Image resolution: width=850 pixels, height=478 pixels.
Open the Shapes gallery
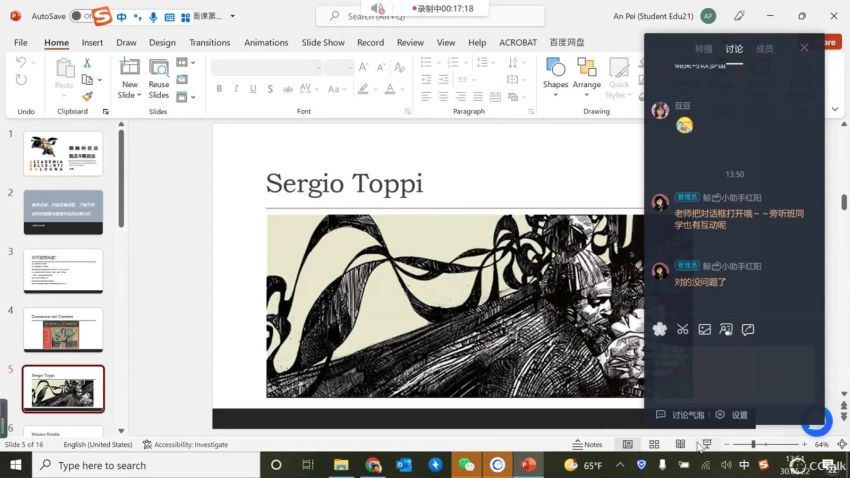[556, 77]
